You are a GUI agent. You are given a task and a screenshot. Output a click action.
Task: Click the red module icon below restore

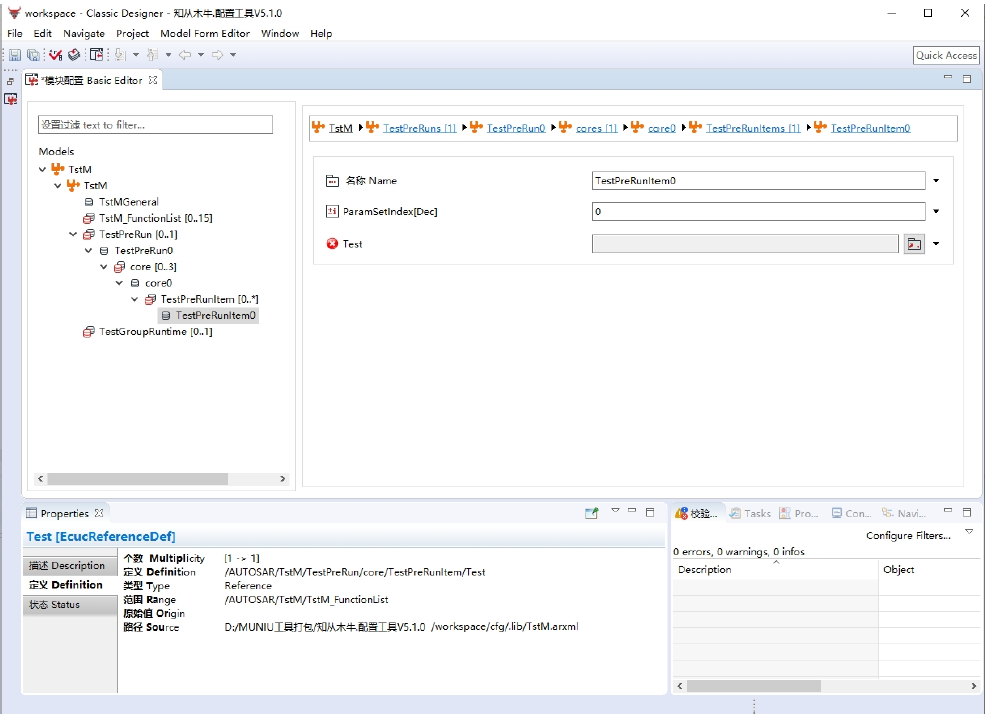[11, 99]
